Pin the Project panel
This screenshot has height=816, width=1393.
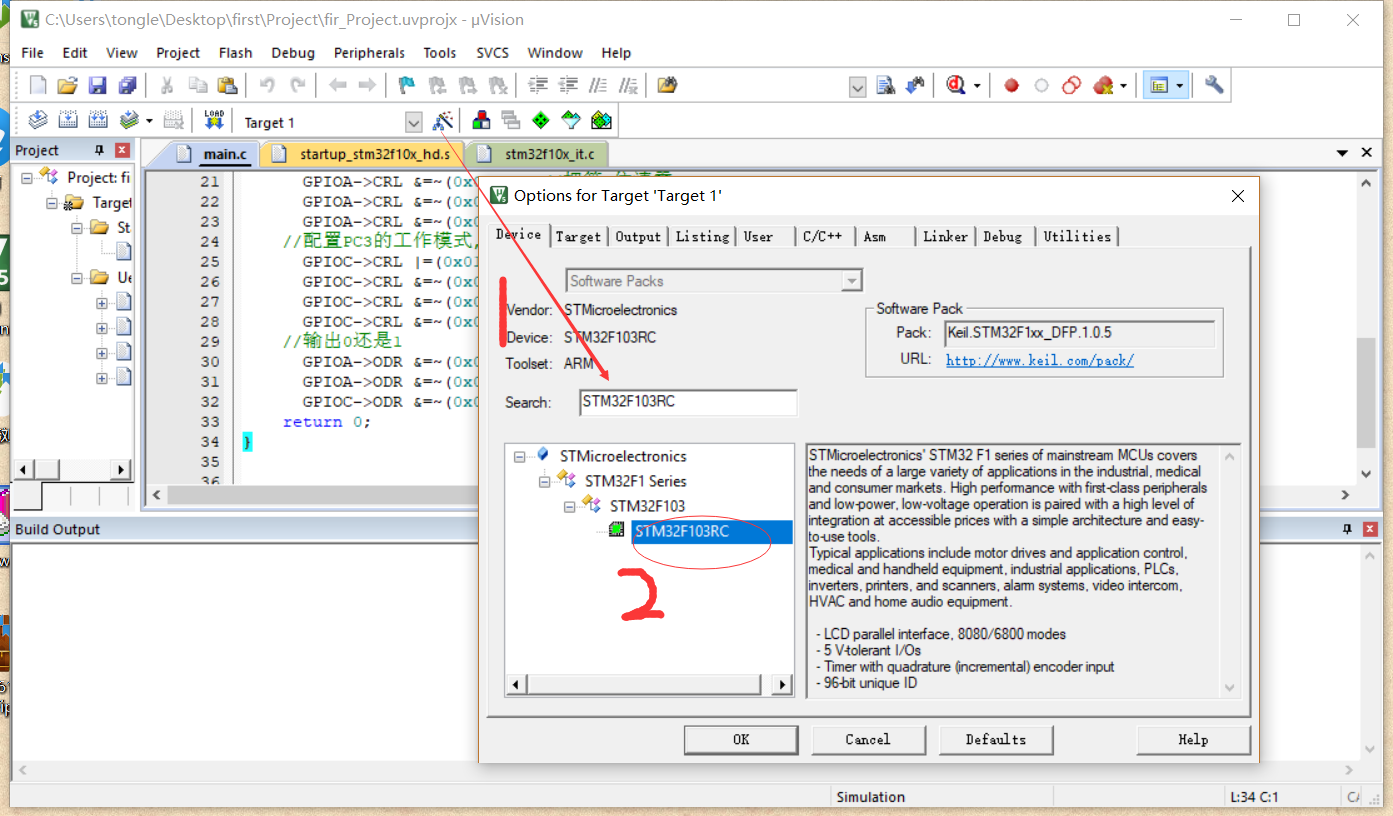pos(99,150)
